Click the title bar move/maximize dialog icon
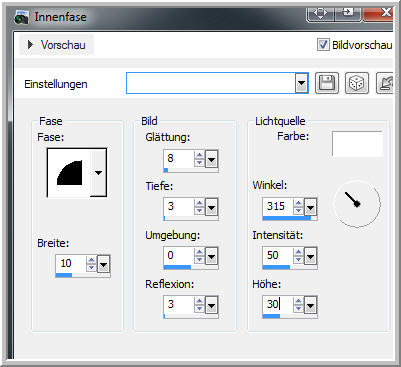The height and width of the screenshot is (367, 401). click(320, 14)
